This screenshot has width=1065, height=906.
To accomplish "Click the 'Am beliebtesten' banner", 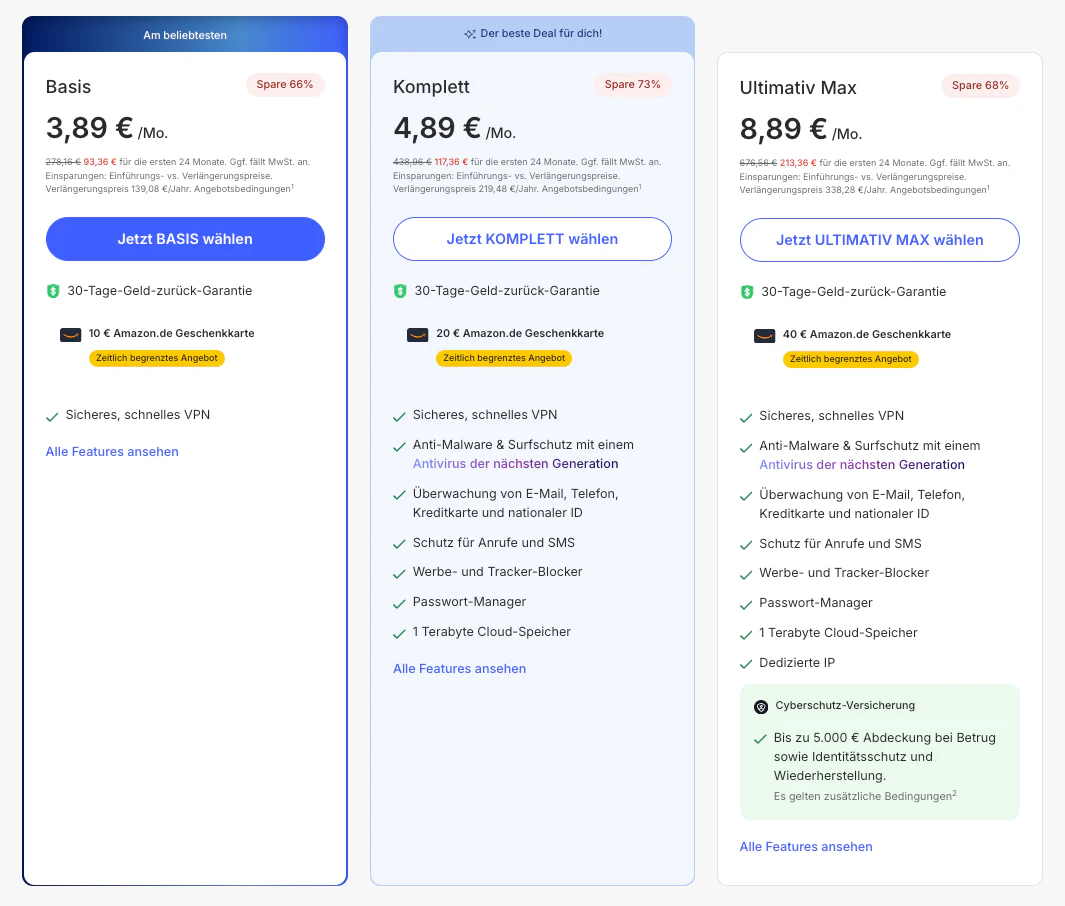I will 185,35.
